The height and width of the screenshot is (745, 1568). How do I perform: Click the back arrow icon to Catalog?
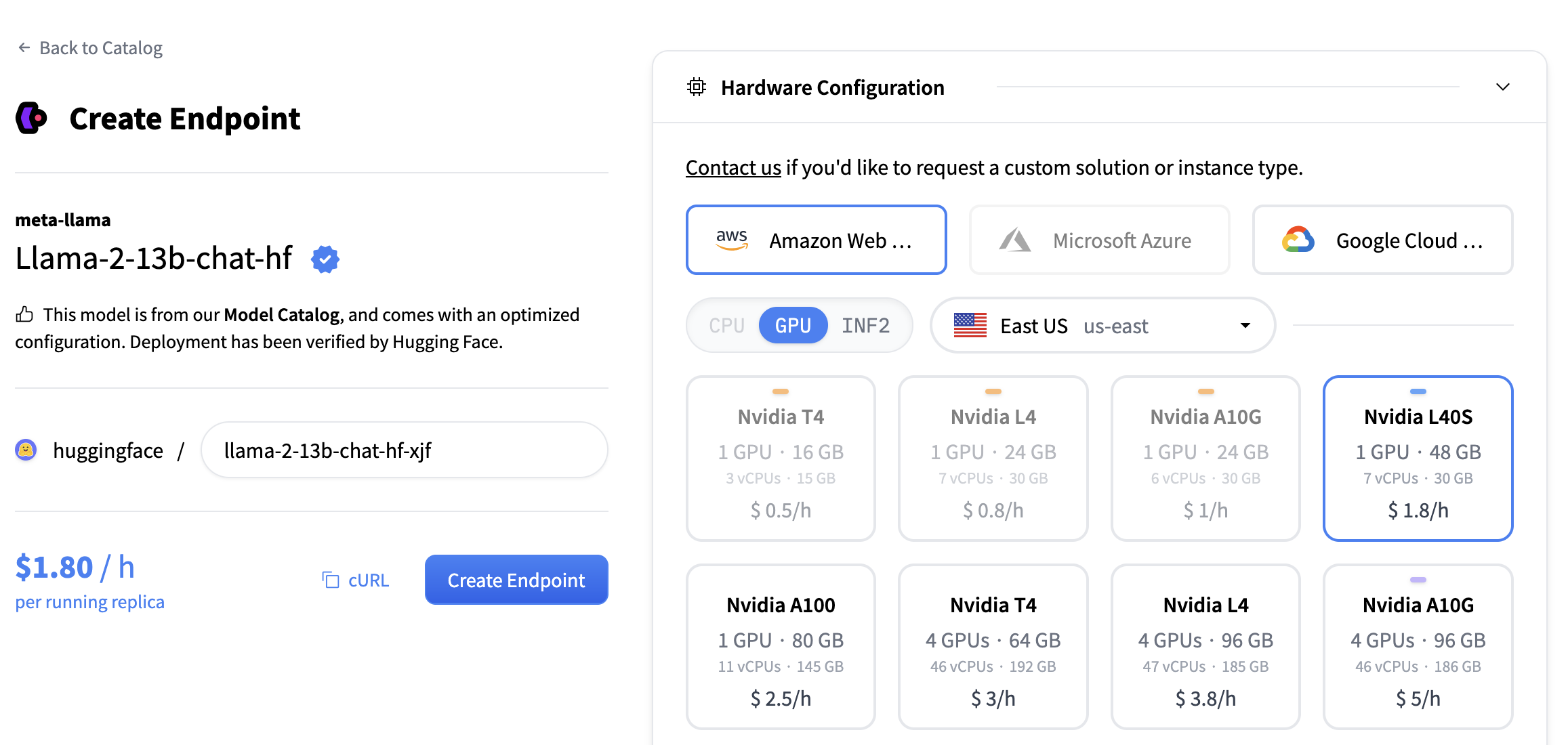pyautogui.click(x=24, y=47)
